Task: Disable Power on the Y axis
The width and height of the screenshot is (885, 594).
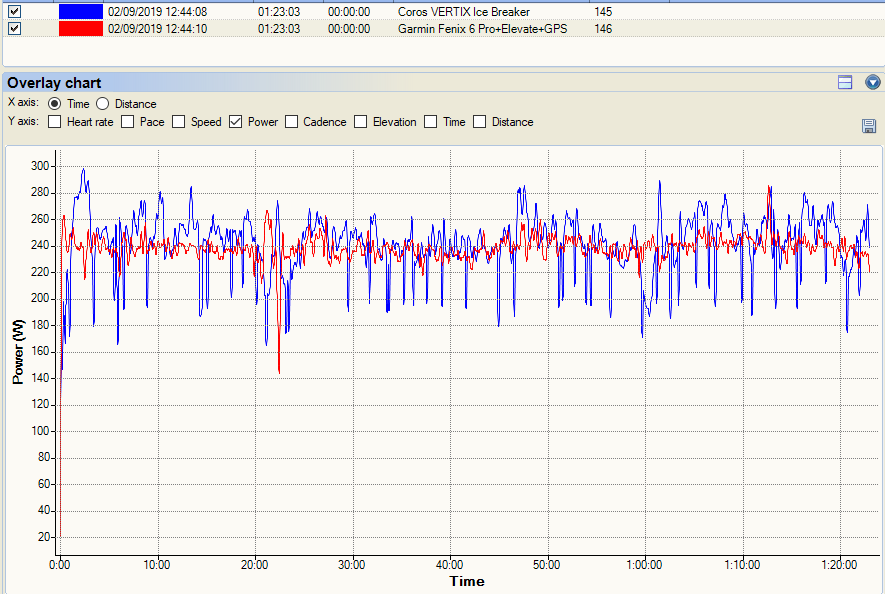Action: coord(235,122)
